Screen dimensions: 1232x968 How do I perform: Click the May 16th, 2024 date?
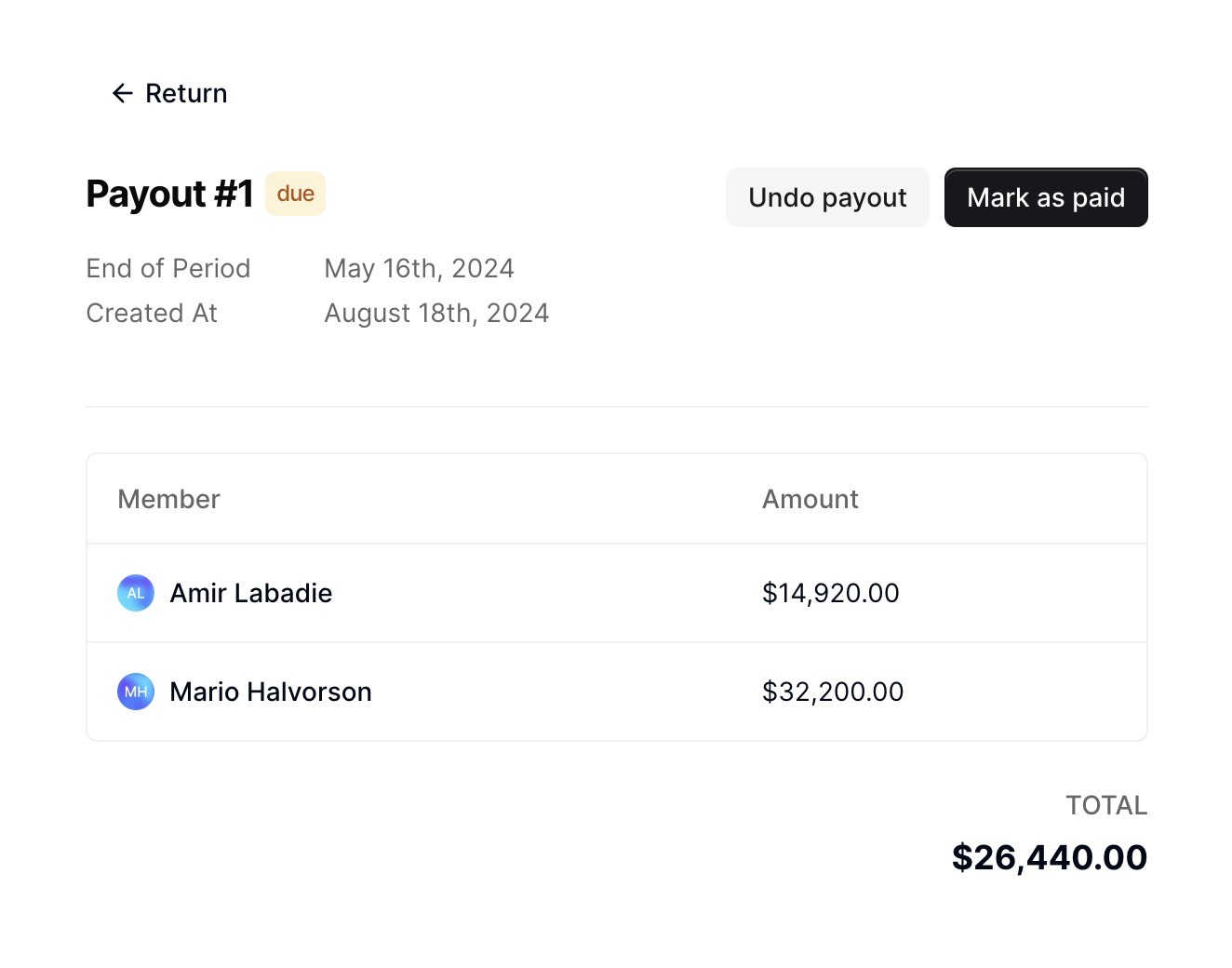point(419,268)
